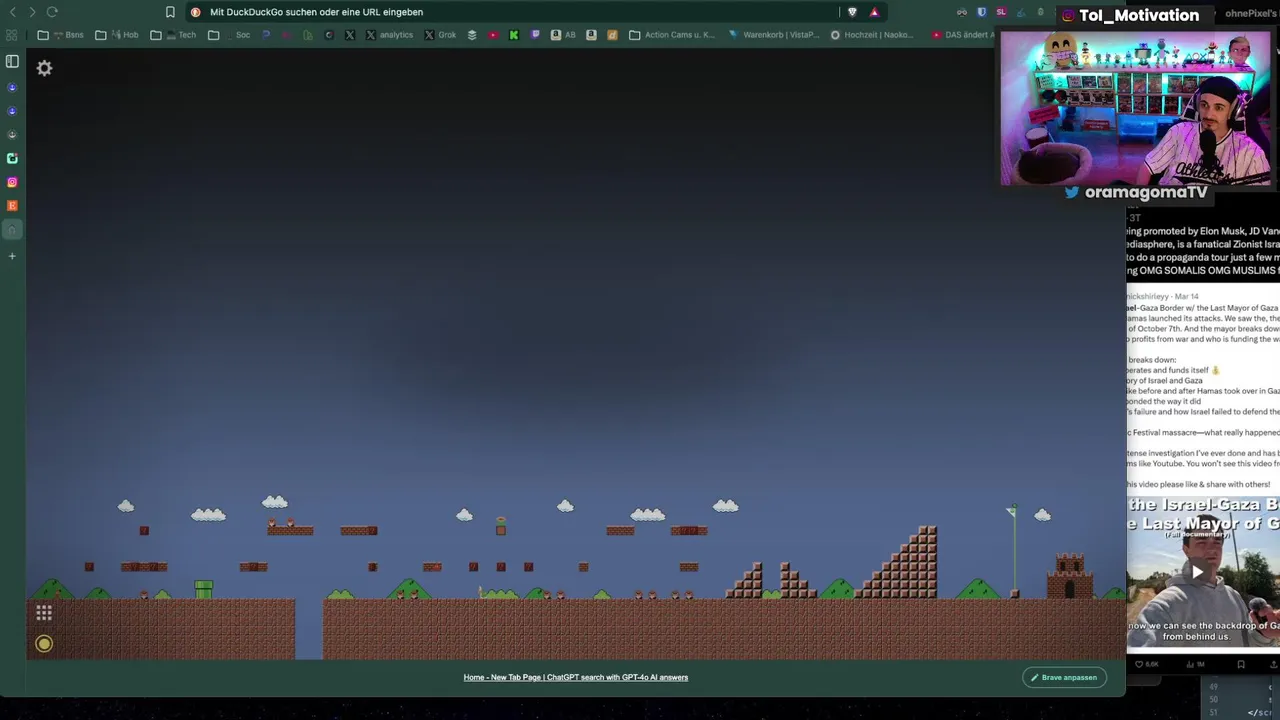Click the Brave anpassen button
Screen dimensions: 1280x720
coord(1064,677)
